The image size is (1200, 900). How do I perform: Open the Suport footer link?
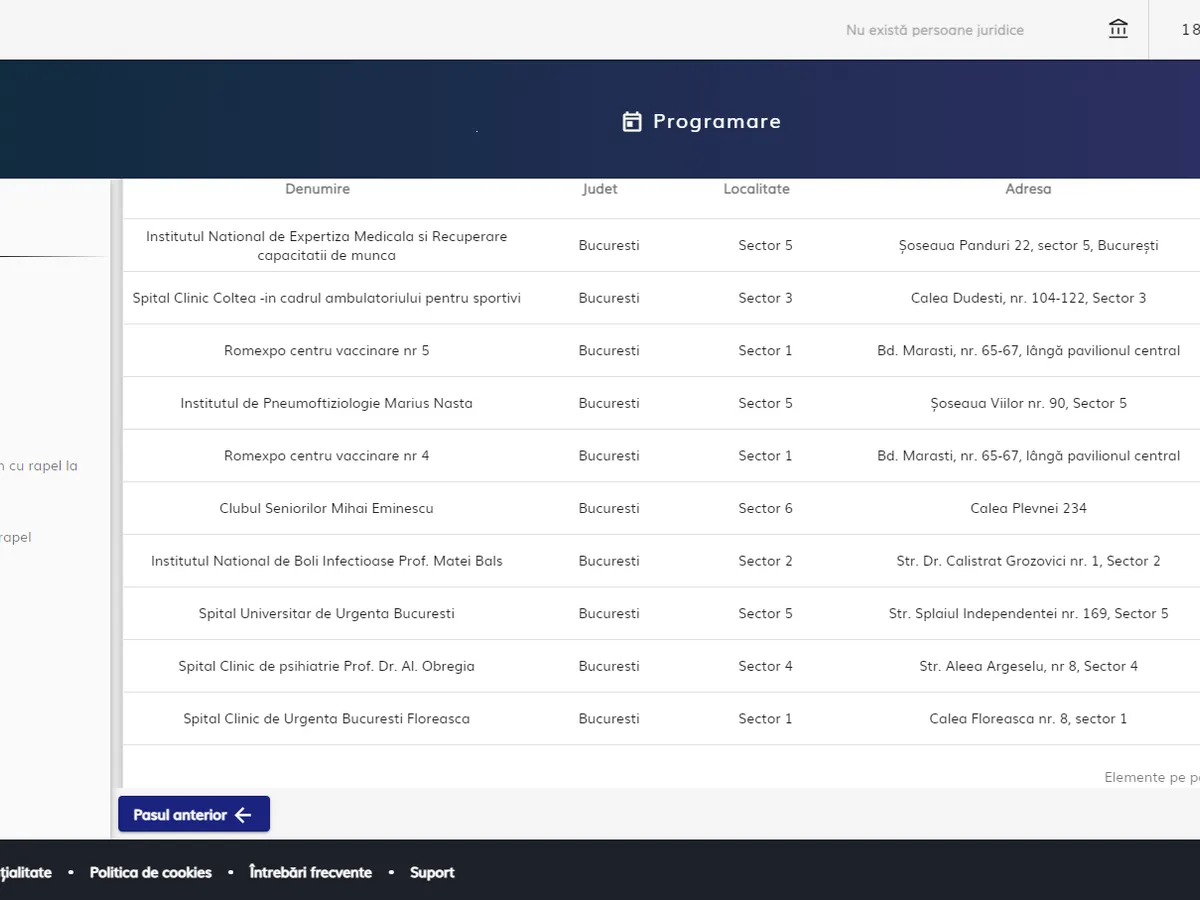point(432,872)
